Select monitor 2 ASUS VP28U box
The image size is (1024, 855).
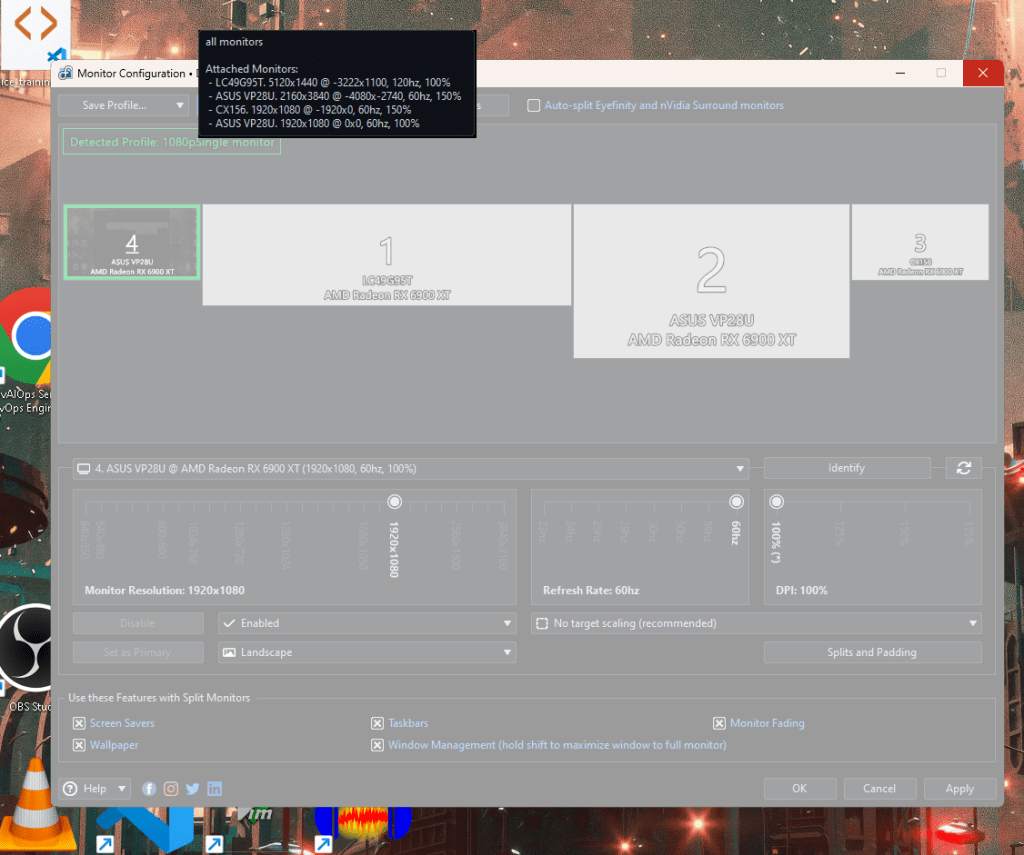(x=711, y=281)
